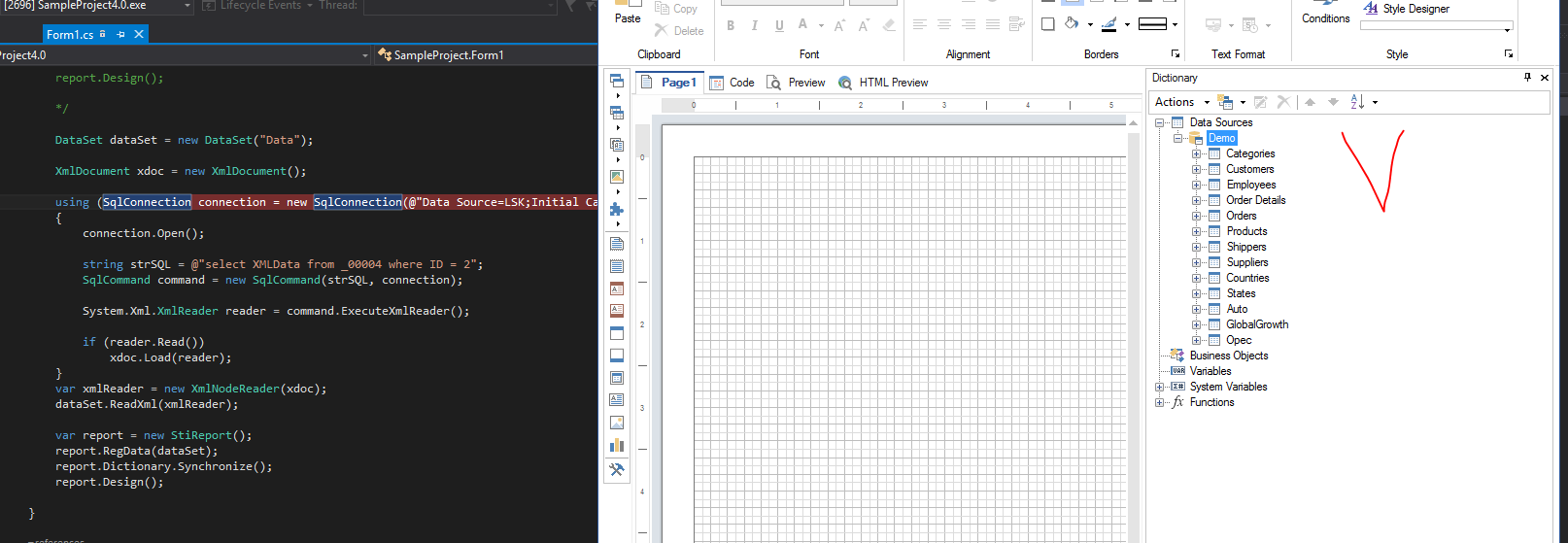Click the sort A-Z icon in Dictionary

click(x=1357, y=102)
